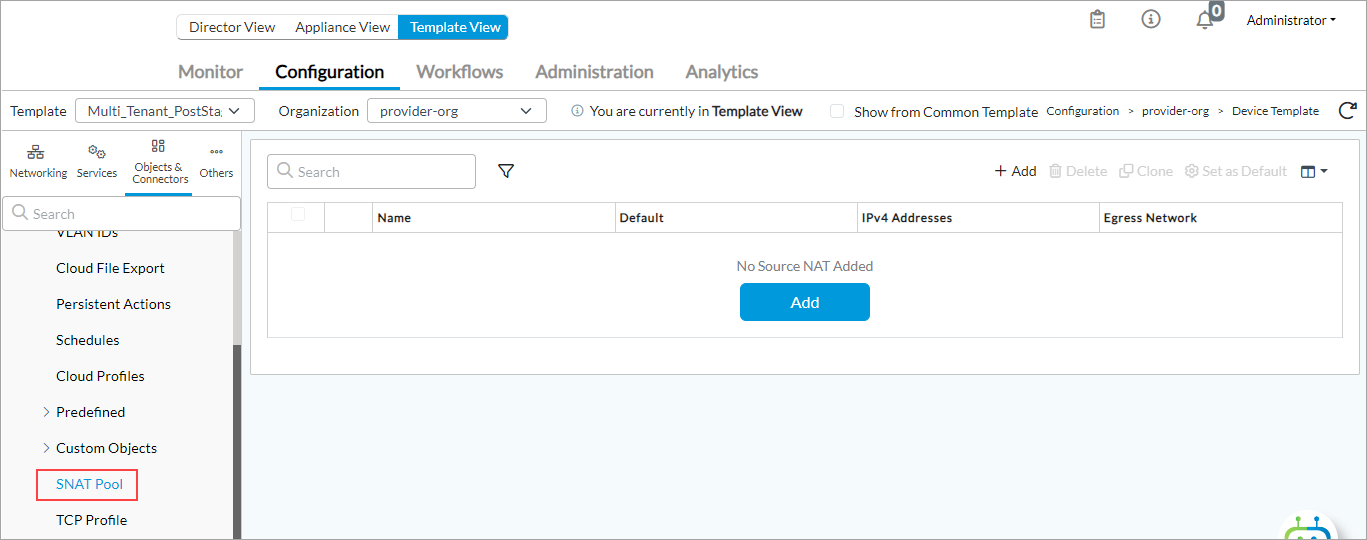
Task: Open the Services section icon
Action: (x=97, y=160)
